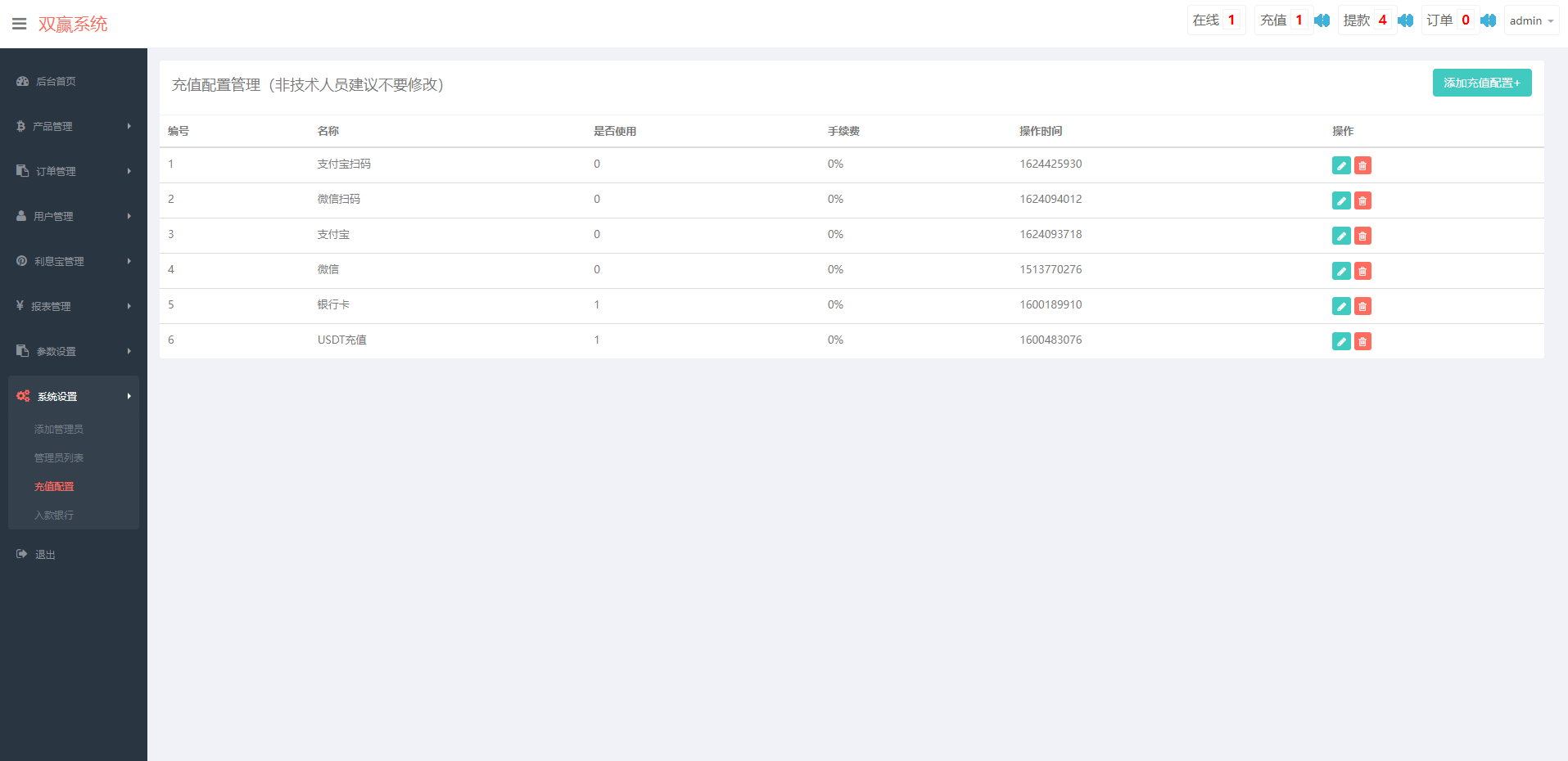Expand the 订单管理 sidebar section
The width and height of the screenshot is (1568, 761).
(x=73, y=171)
